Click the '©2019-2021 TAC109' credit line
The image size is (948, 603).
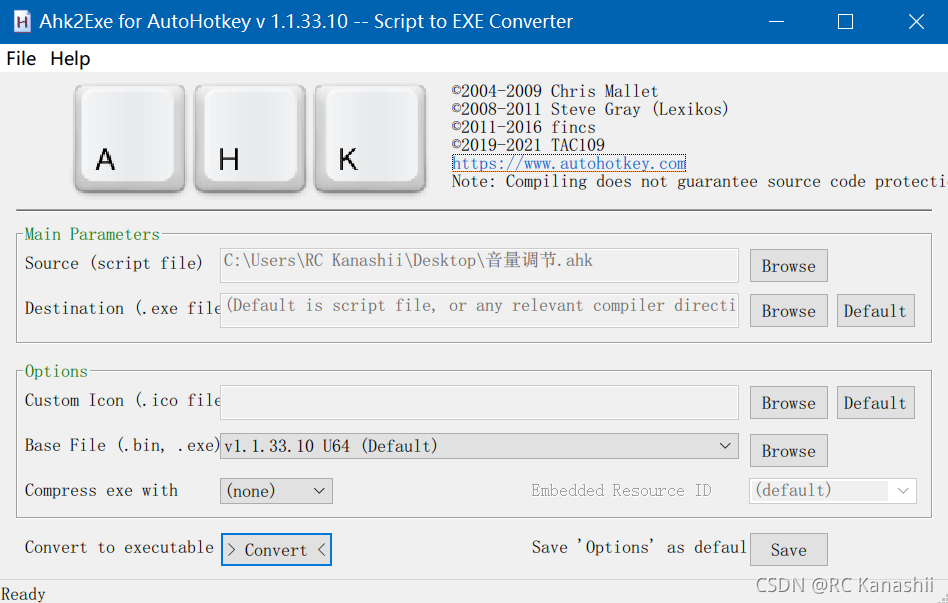(x=528, y=145)
